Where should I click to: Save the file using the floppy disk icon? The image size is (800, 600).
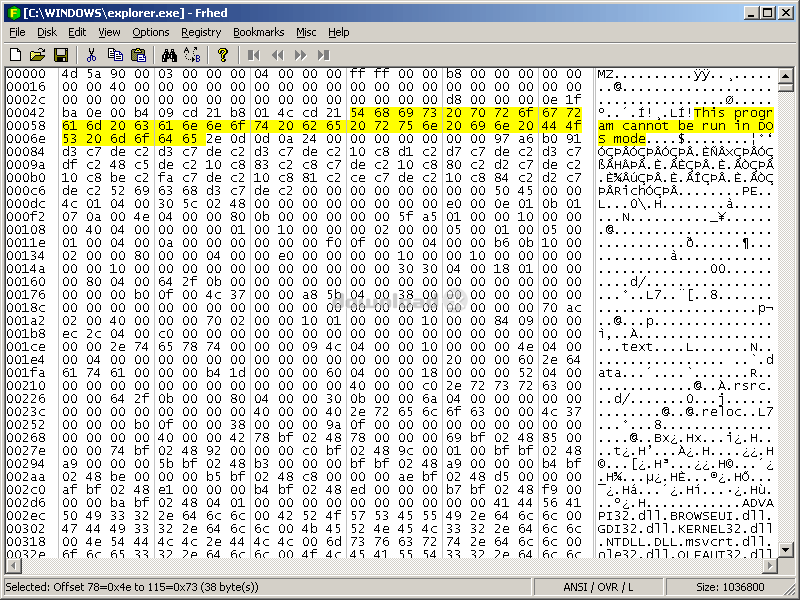61,55
